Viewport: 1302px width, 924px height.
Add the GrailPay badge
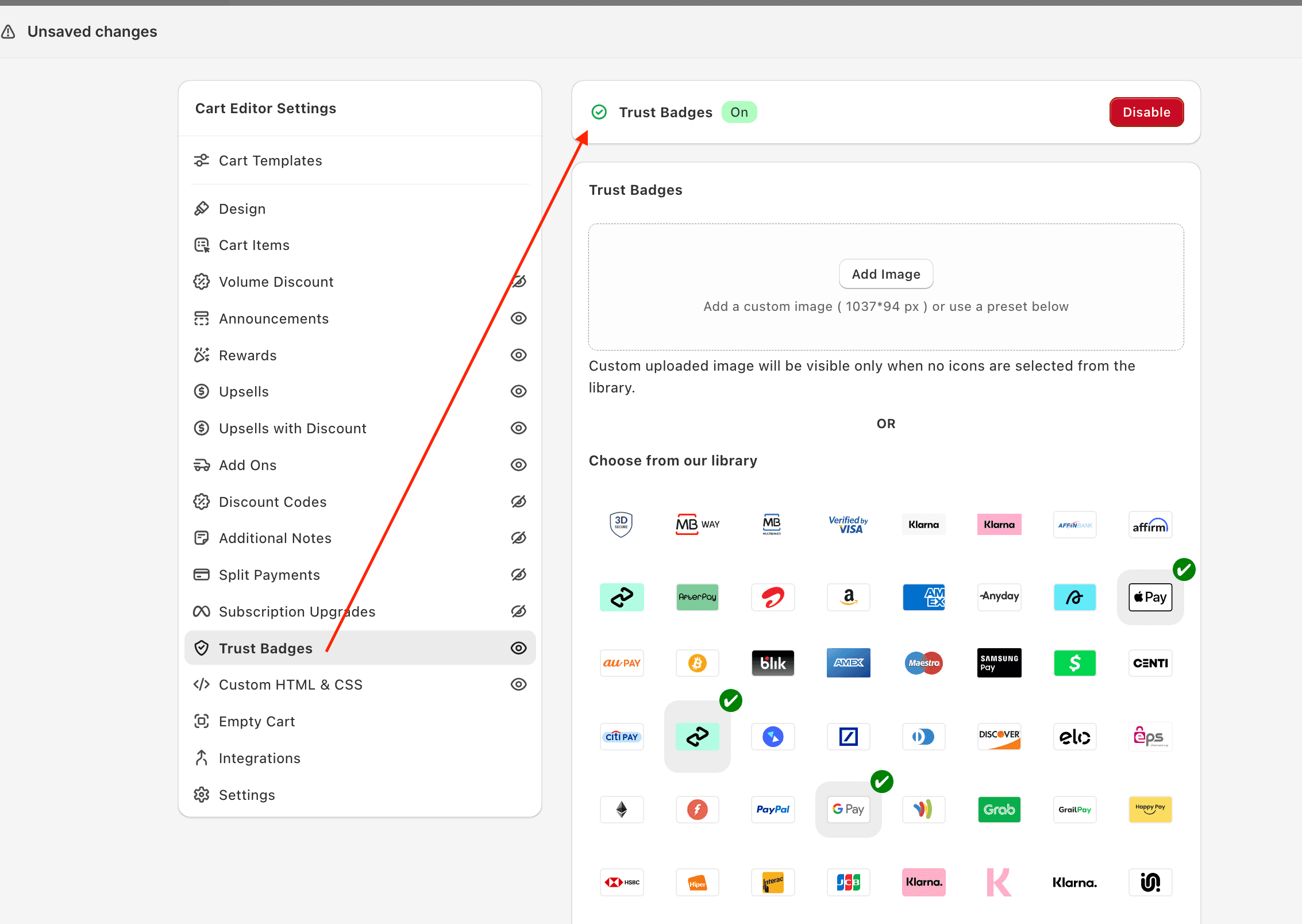pyautogui.click(x=1075, y=810)
